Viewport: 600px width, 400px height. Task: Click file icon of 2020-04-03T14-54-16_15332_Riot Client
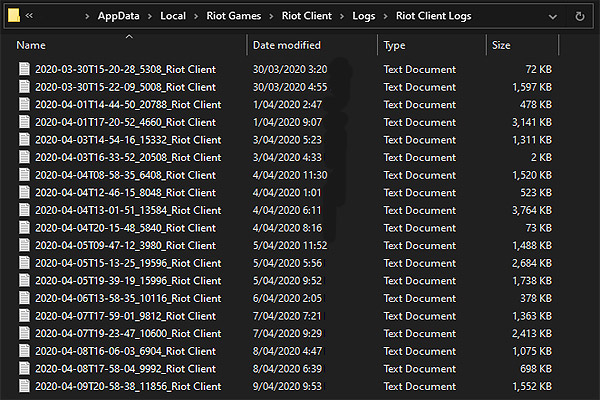tap(24, 139)
